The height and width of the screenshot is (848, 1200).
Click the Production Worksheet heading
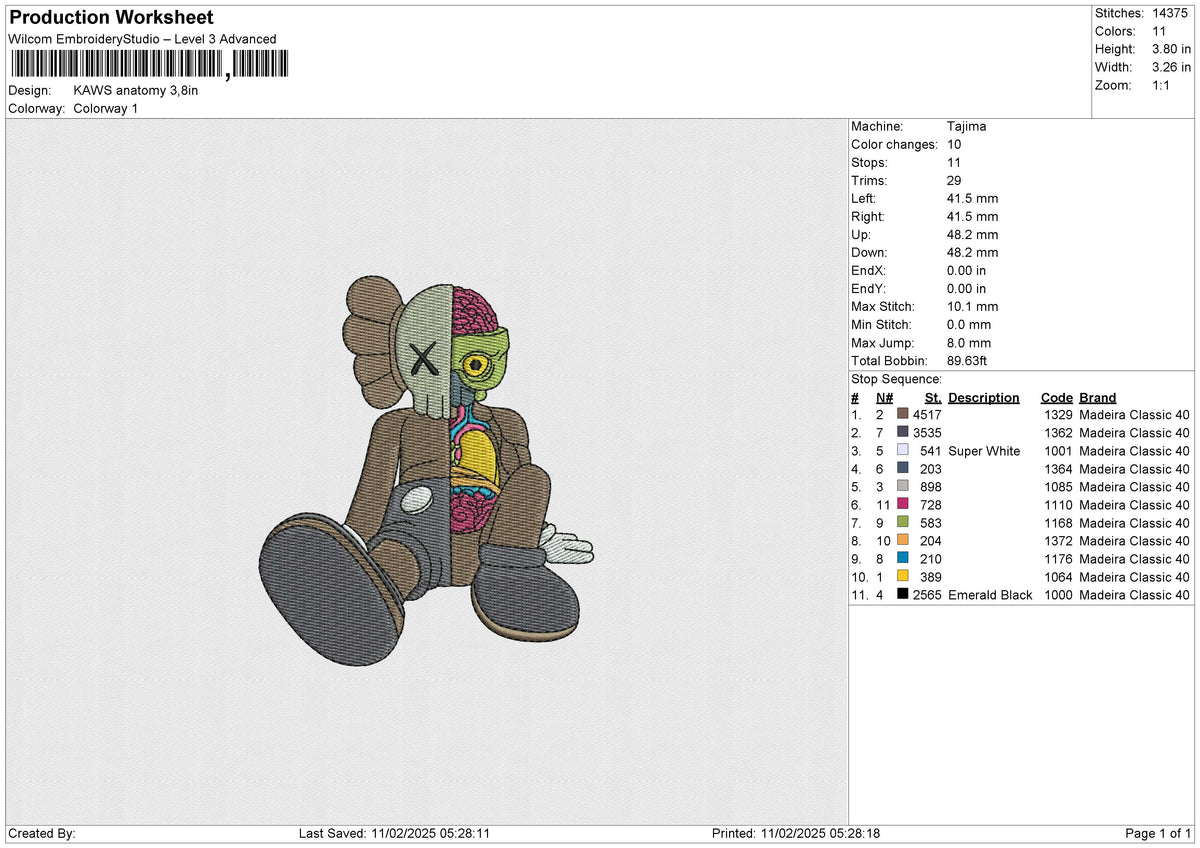111,18
